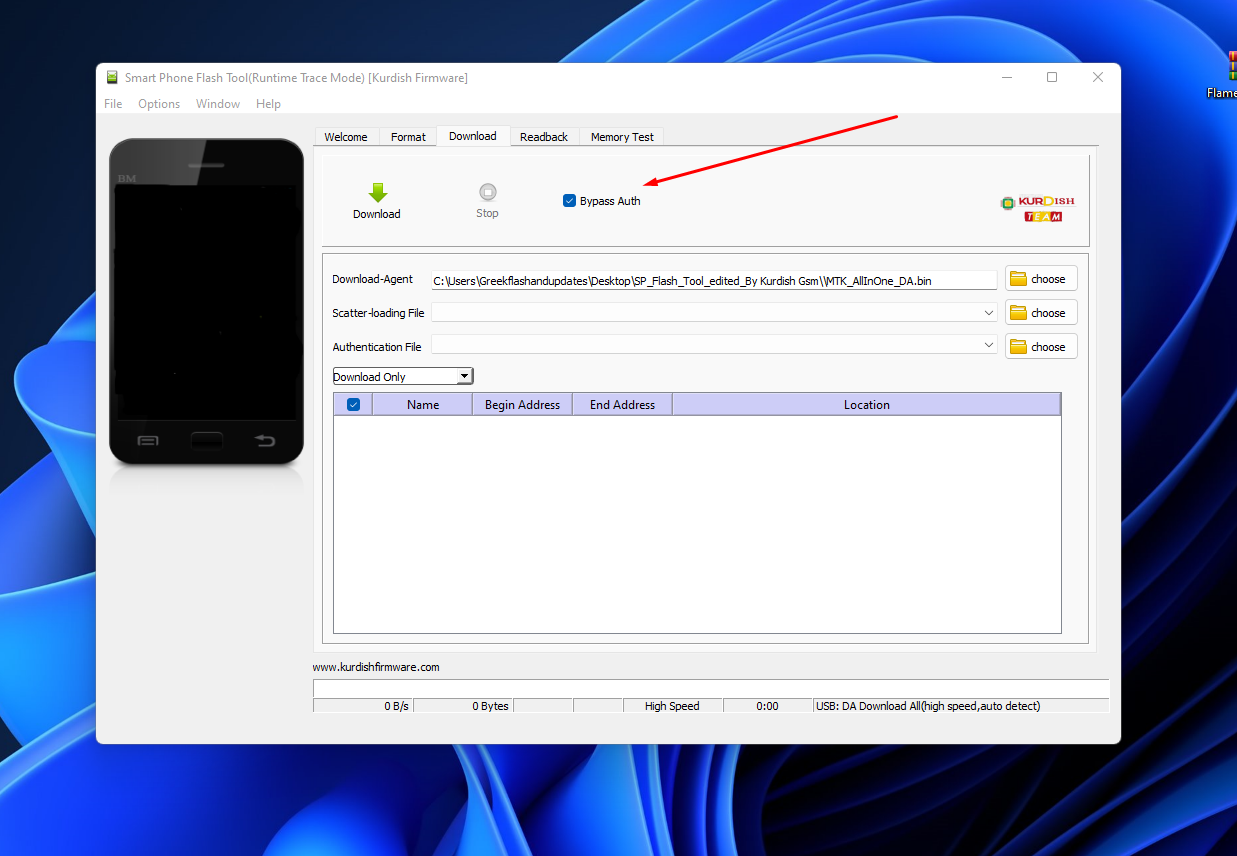Uncheck the Bypass Auth checkbox

click(570, 201)
